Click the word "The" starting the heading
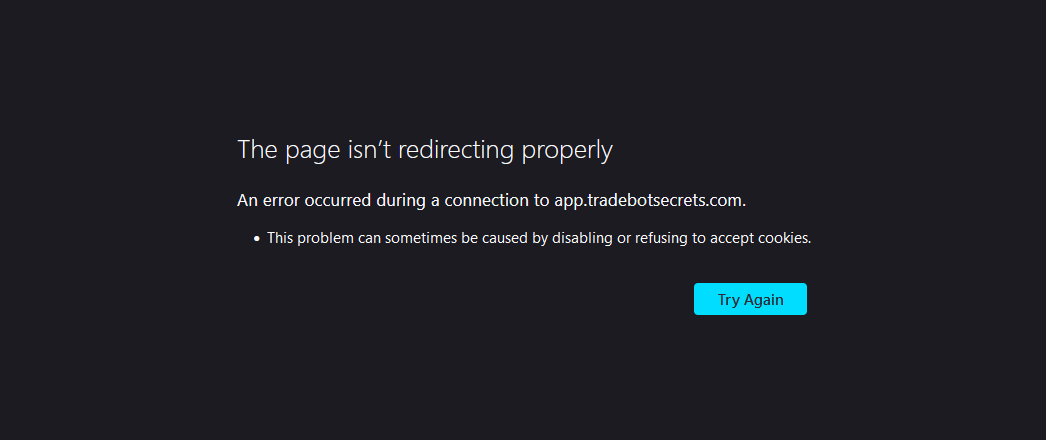 pyautogui.click(x=257, y=150)
